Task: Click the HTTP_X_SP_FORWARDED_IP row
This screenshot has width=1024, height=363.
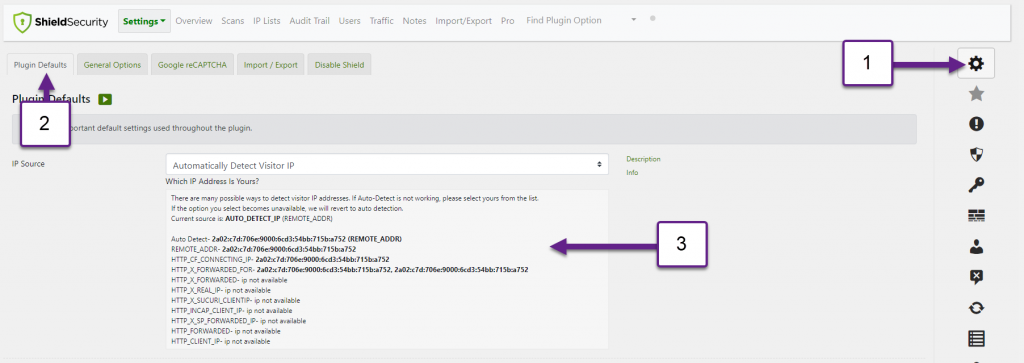Action: tap(238, 321)
